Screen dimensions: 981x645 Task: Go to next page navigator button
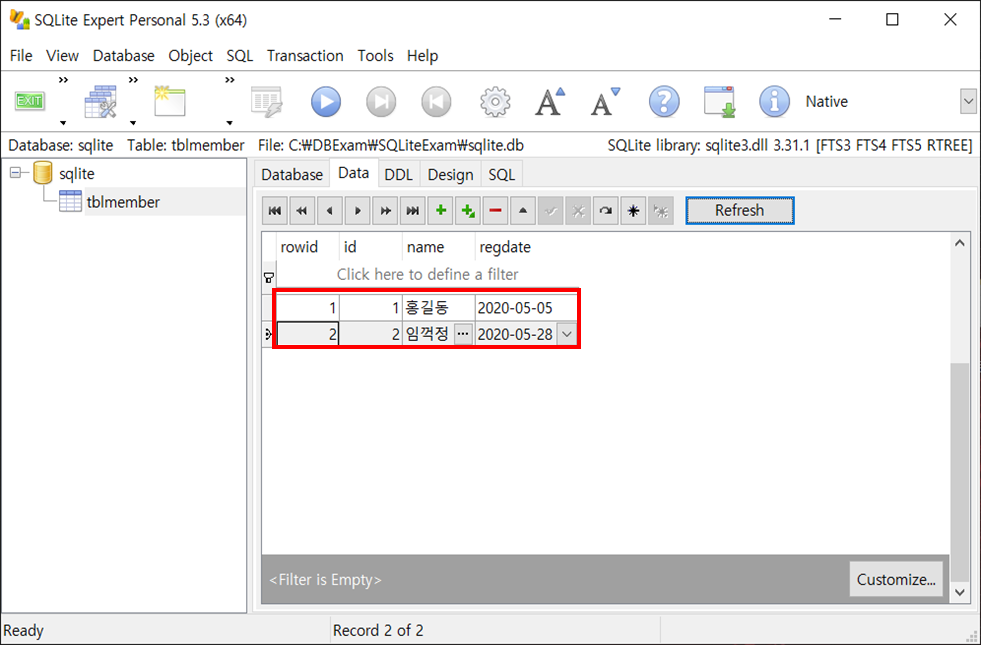coord(385,211)
